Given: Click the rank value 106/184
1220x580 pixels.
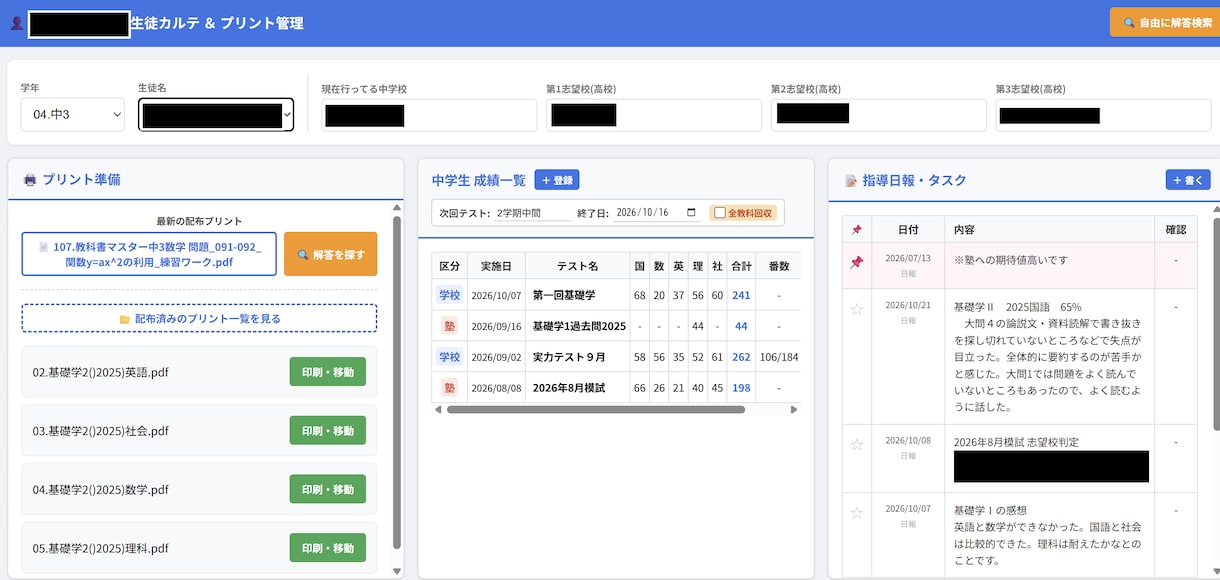Looking at the screenshot, I should 779,357.
